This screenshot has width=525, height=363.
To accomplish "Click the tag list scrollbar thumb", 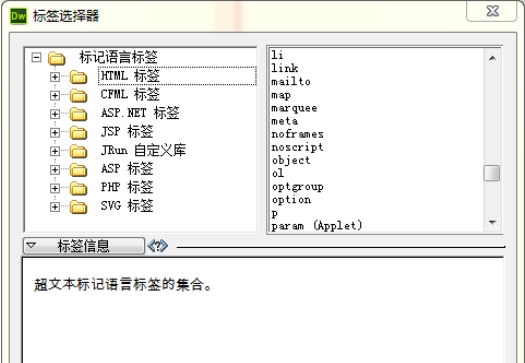I will [492, 173].
